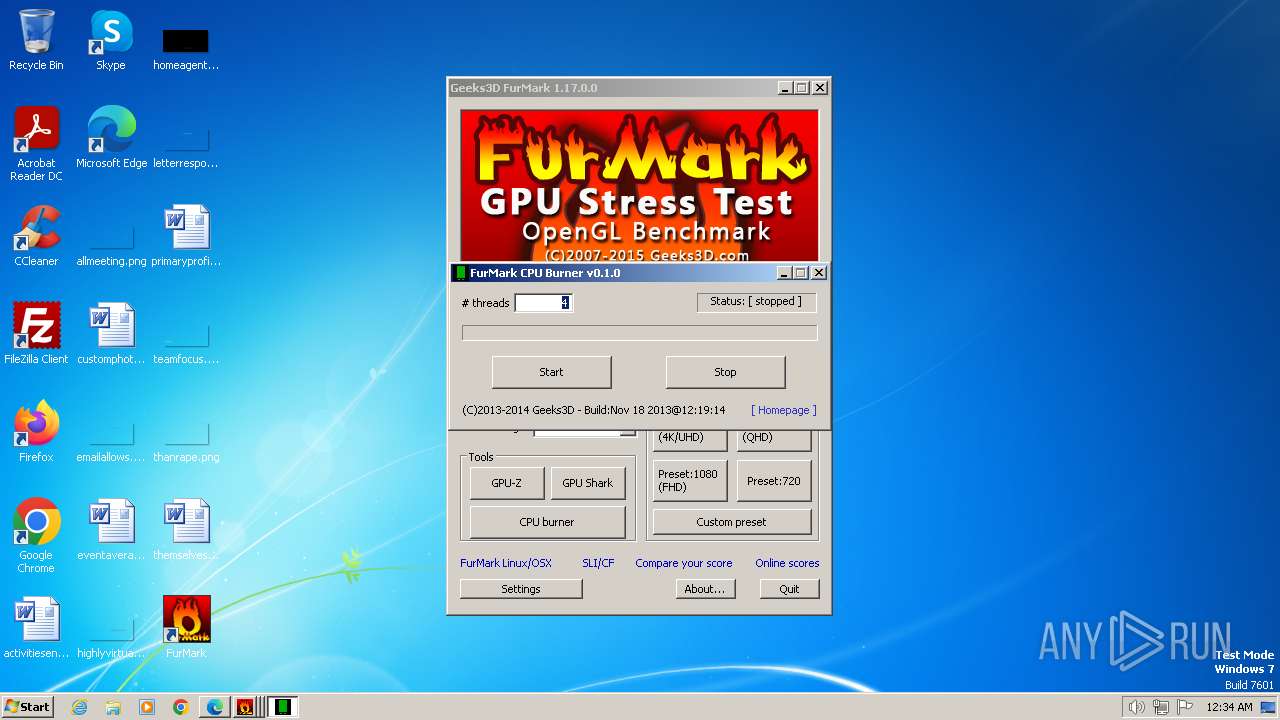The width and height of the screenshot is (1280, 720).
Task: Launch GPU Shark from Tools
Action: tap(587, 483)
